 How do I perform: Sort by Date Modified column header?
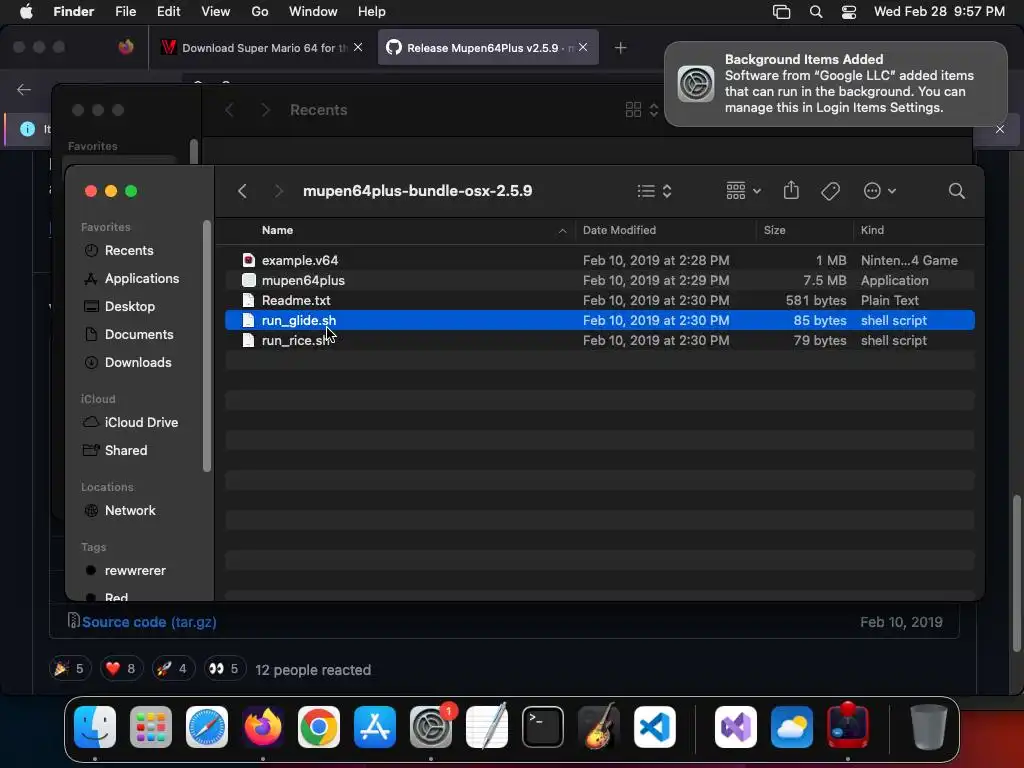tap(619, 230)
